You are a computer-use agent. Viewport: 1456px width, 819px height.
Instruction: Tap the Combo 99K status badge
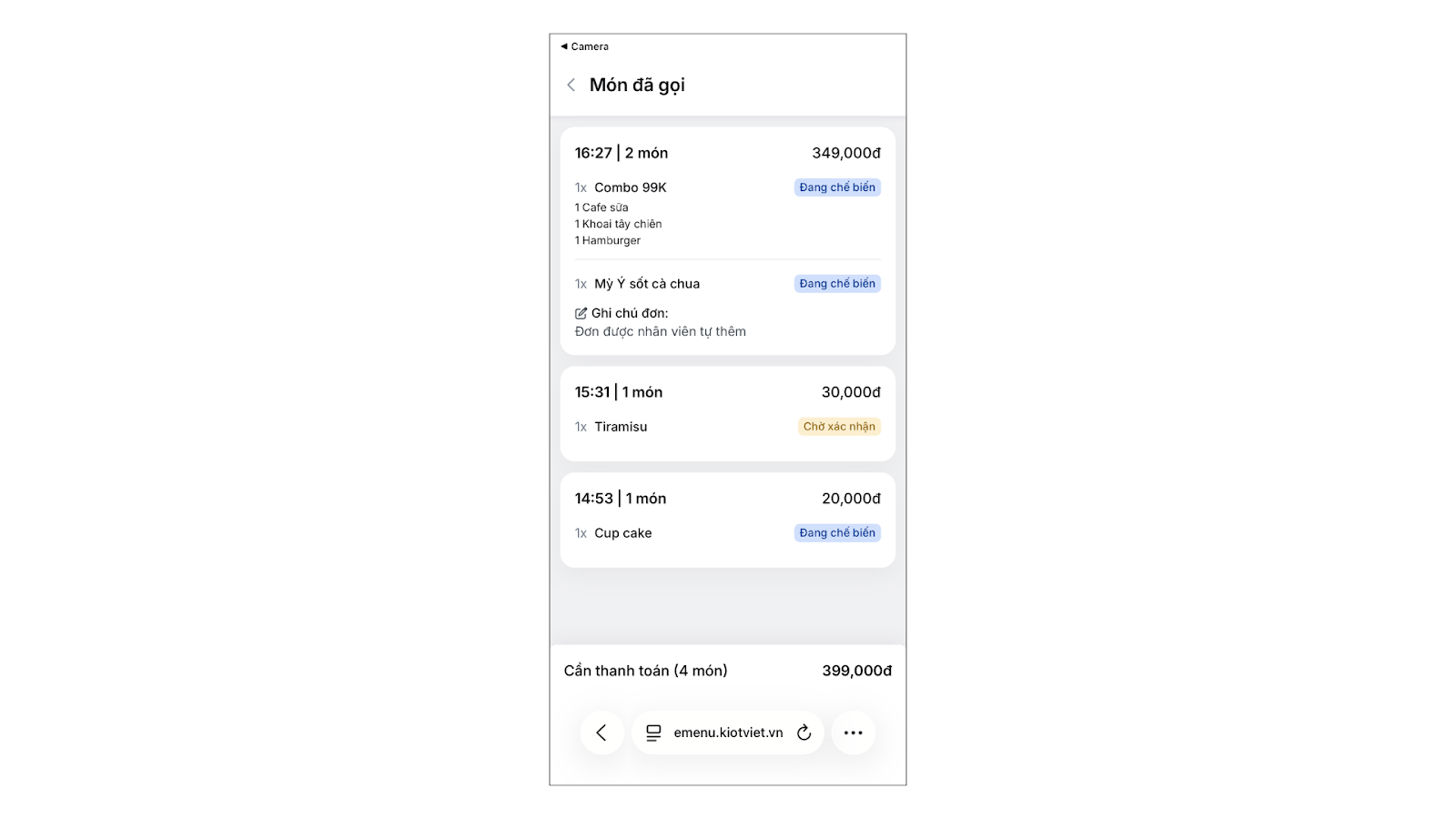click(837, 187)
